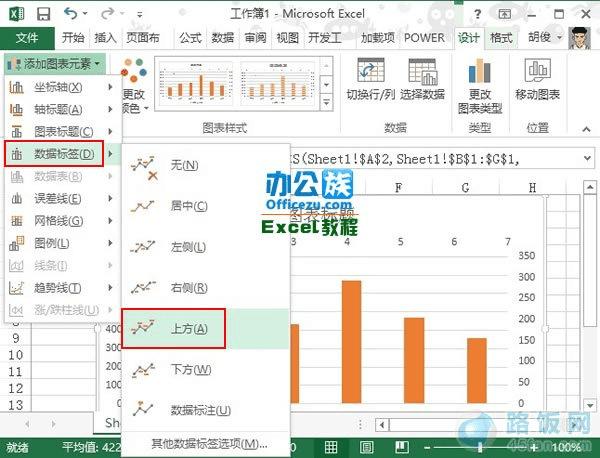Click horizontal scrollbar left arrow

382,424
